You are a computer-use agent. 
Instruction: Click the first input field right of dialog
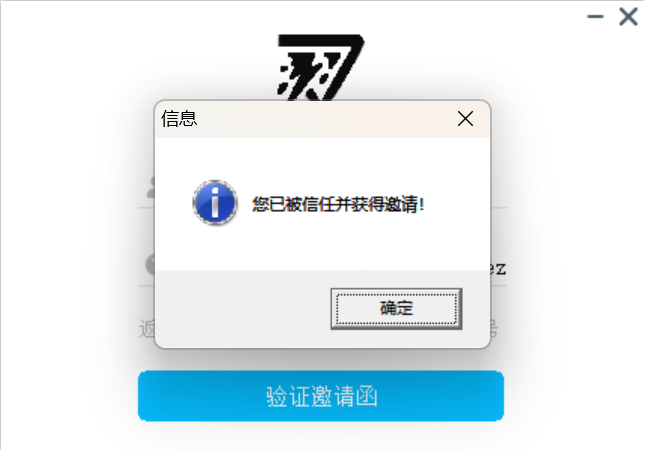tap(499, 191)
